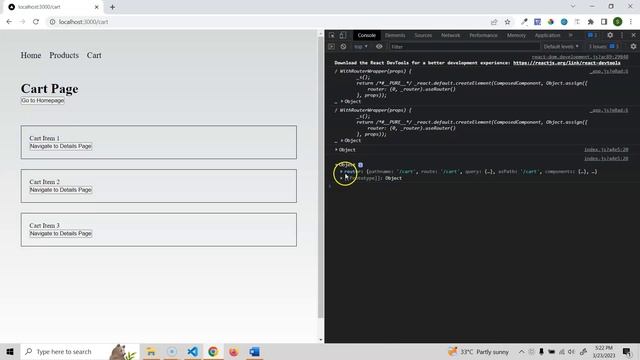Image resolution: width=640 pixels, height=360 pixels.
Task: Toggle the live expression eye icon
Action: tap(379, 47)
